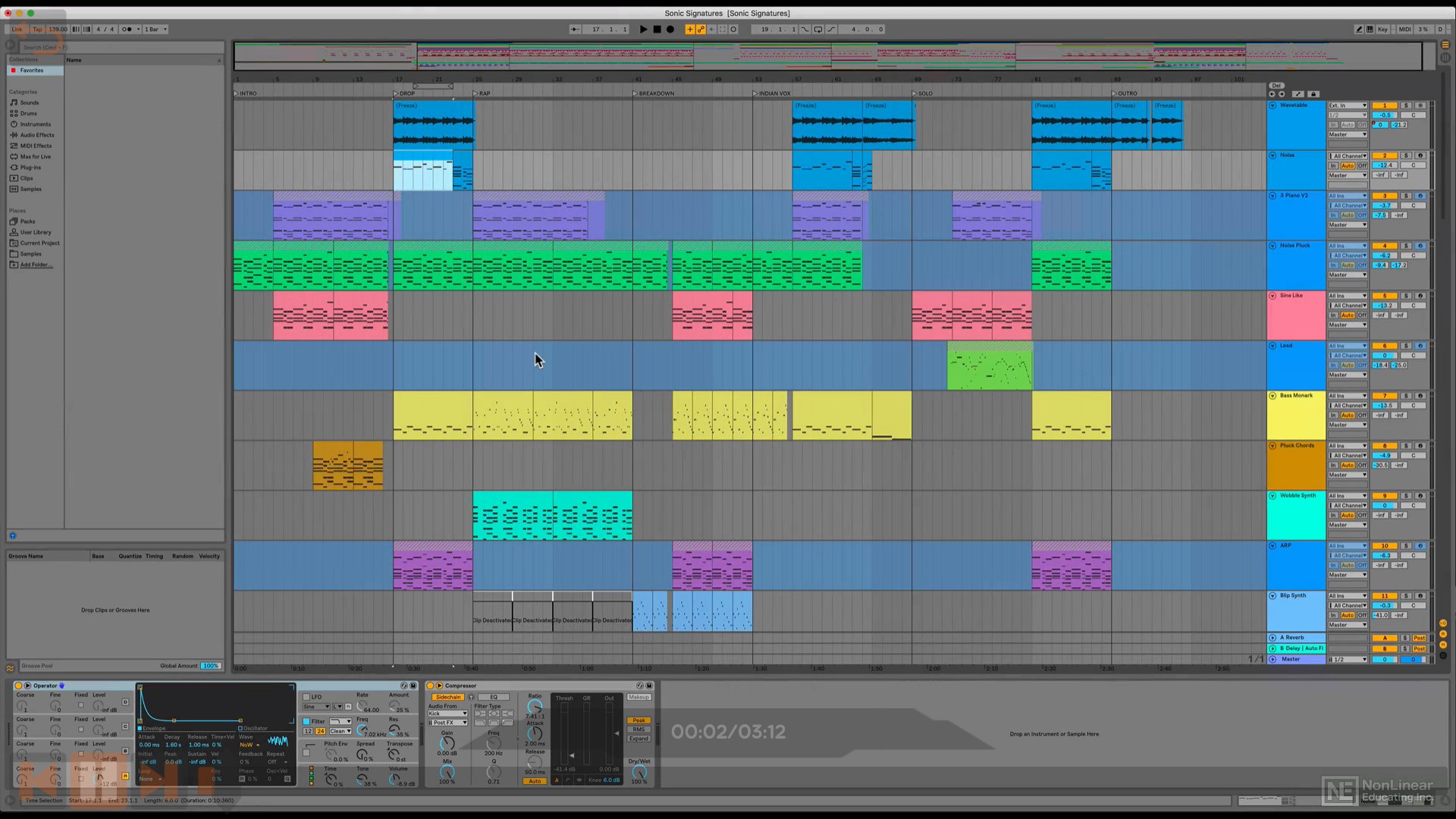Select Peak mode in Compressor
The width and height of the screenshot is (1456, 819).
[639, 720]
